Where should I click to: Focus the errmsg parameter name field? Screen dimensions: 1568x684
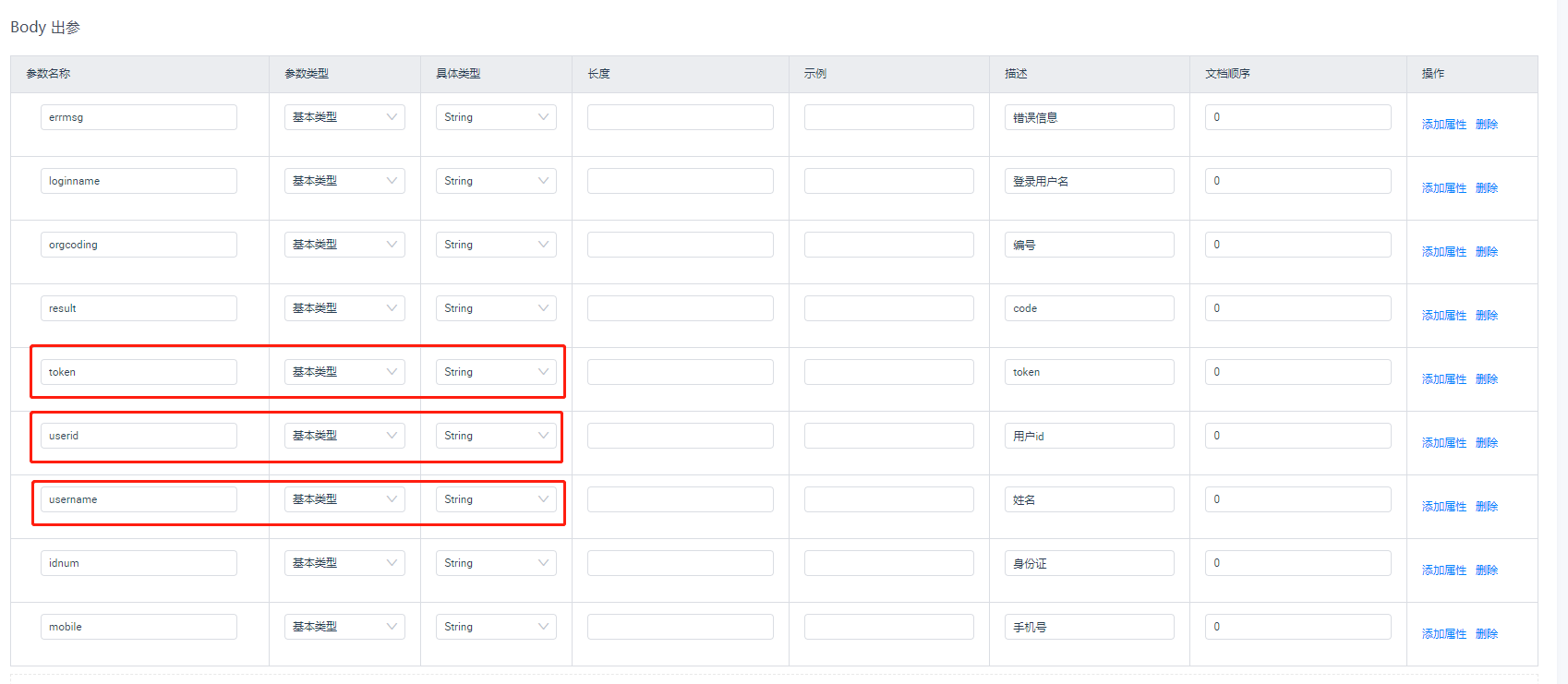(139, 117)
